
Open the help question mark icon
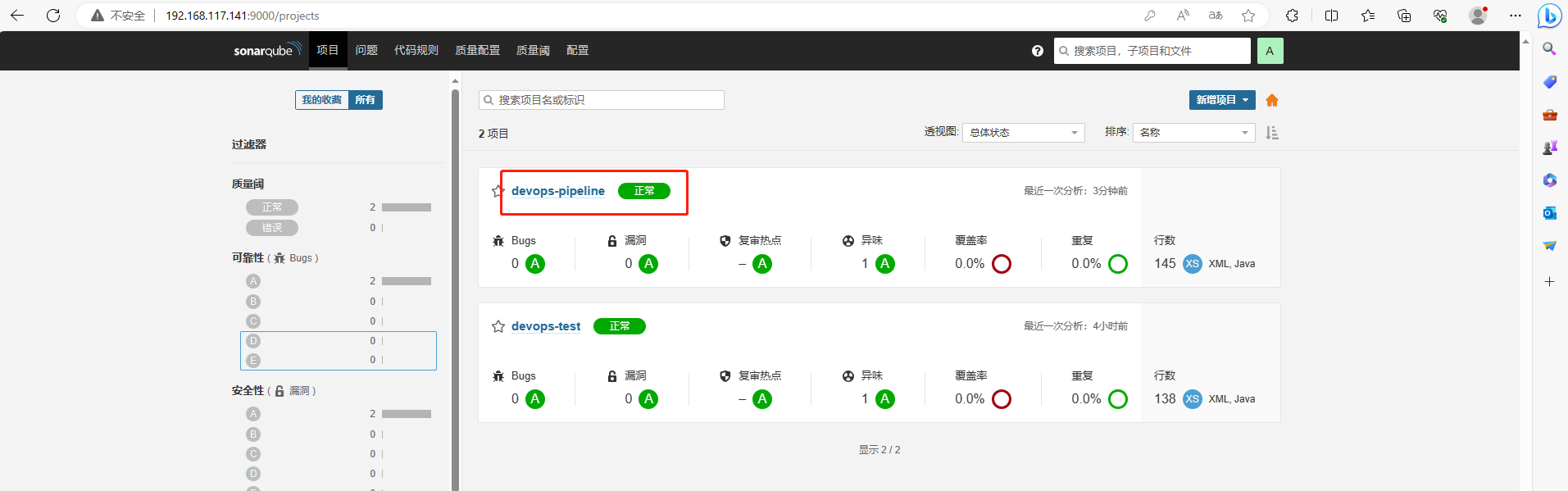point(1037,51)
